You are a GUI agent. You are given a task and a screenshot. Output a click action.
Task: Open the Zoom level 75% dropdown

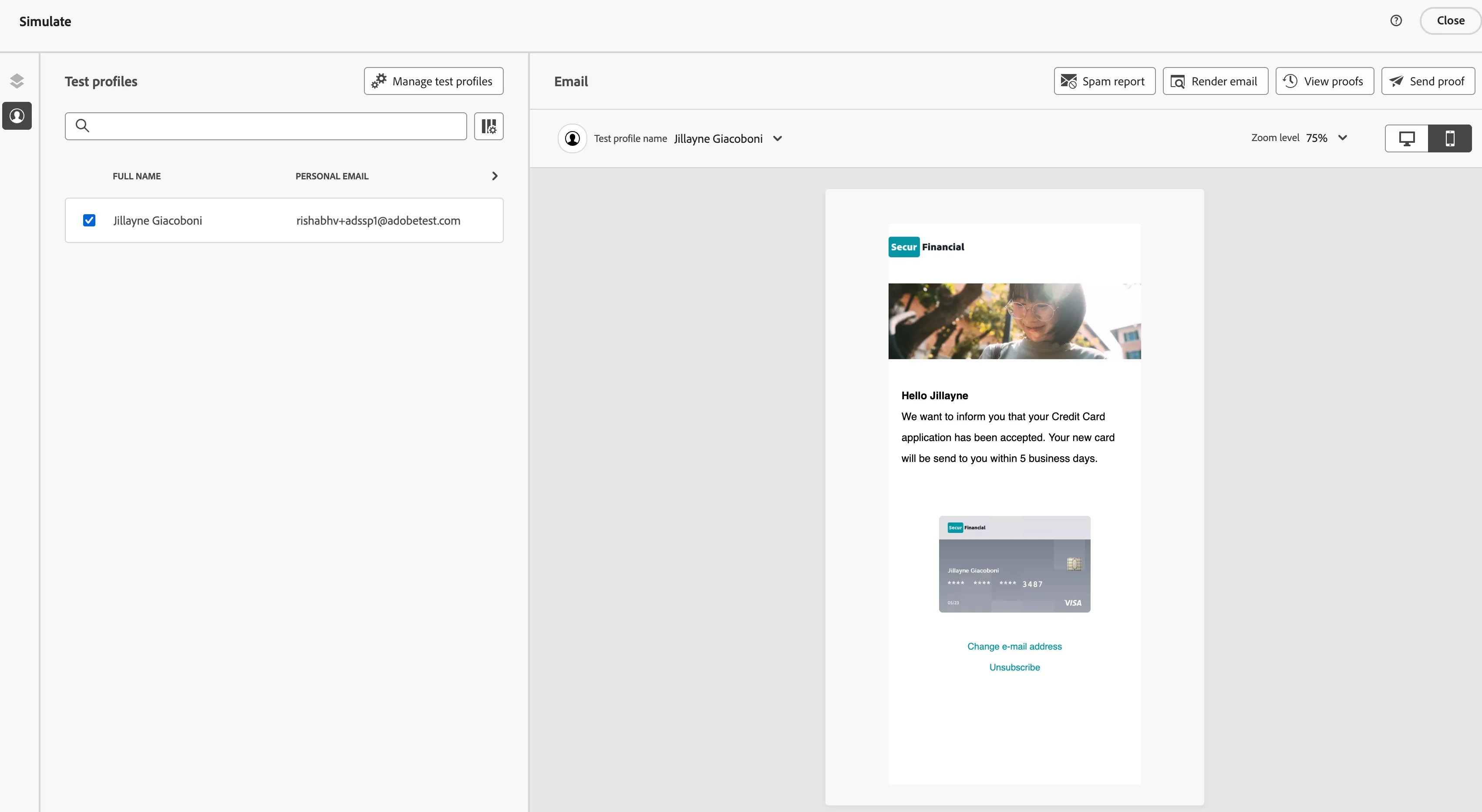1327,138
